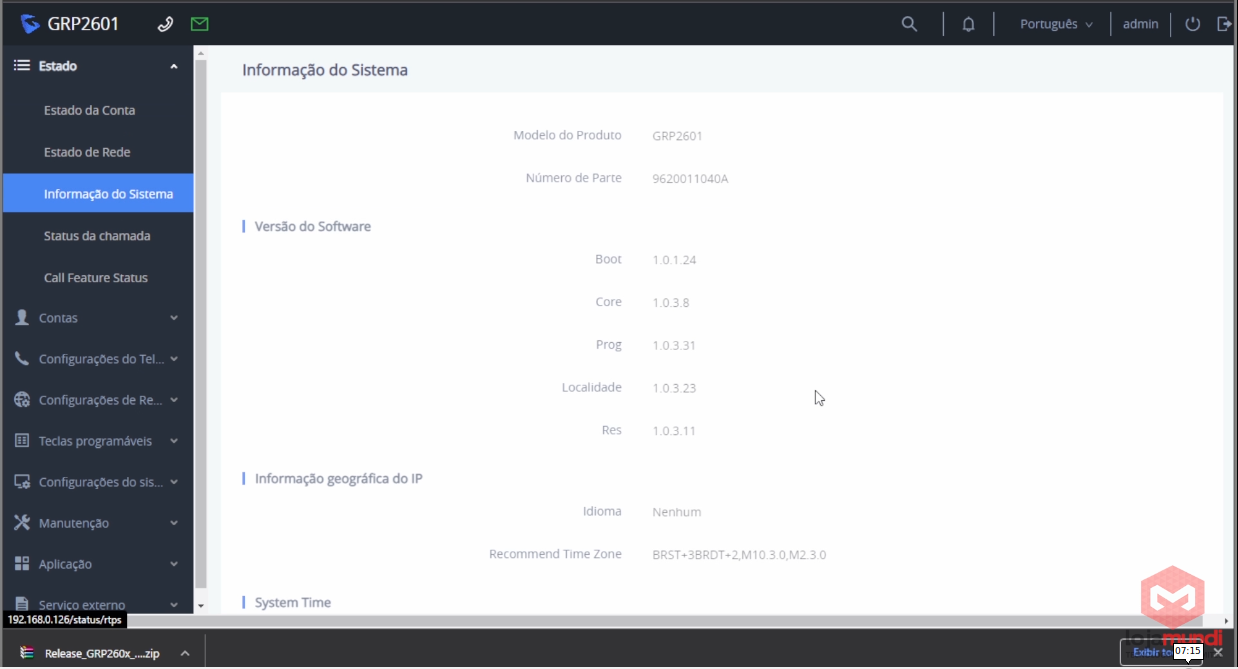Image resolution: width=1238 pixels, height=669 pixels.
Task: Click the Configurações do sistema monitor icon
Action: click(22, 481)
